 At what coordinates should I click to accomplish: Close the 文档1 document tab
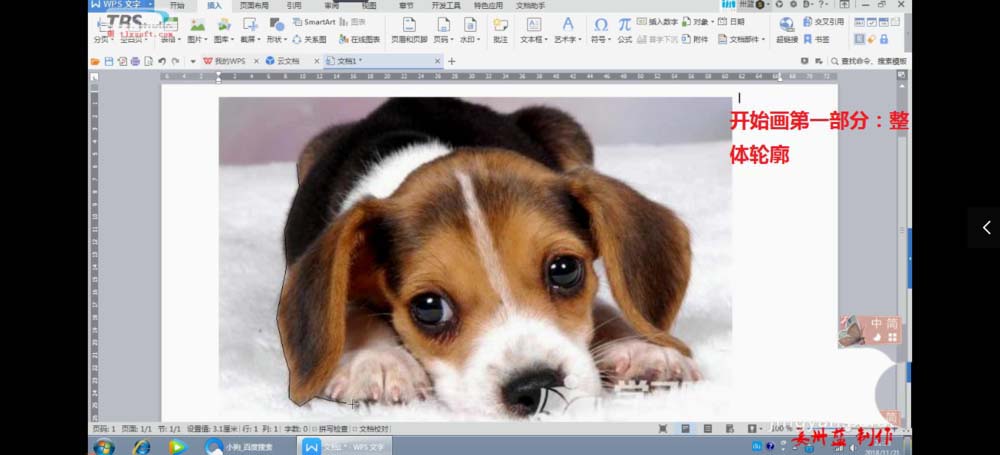[x=438, y=61]
